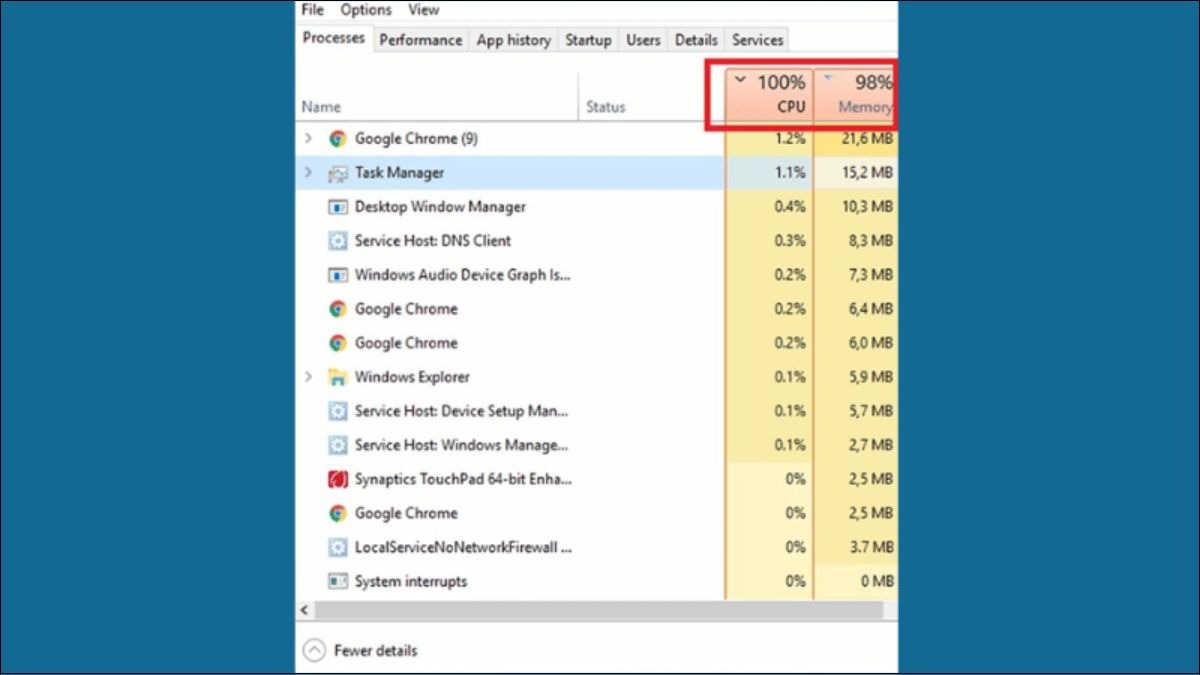
Task: Sort by the Memory column header
Action: [856, 94]
